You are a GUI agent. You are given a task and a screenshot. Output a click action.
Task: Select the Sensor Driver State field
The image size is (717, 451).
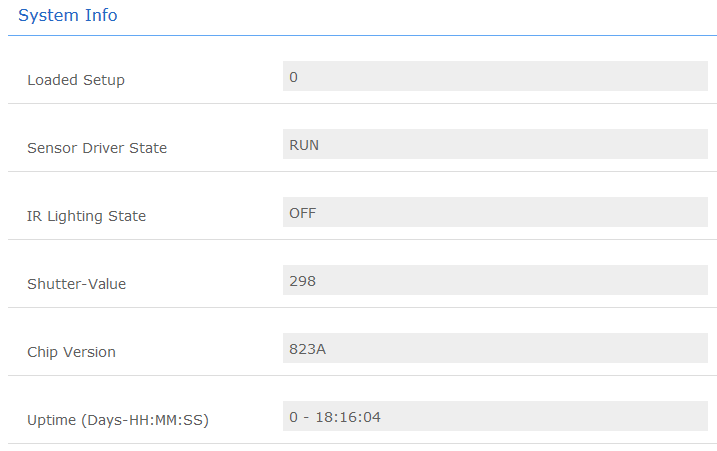[x=495, y=145]
